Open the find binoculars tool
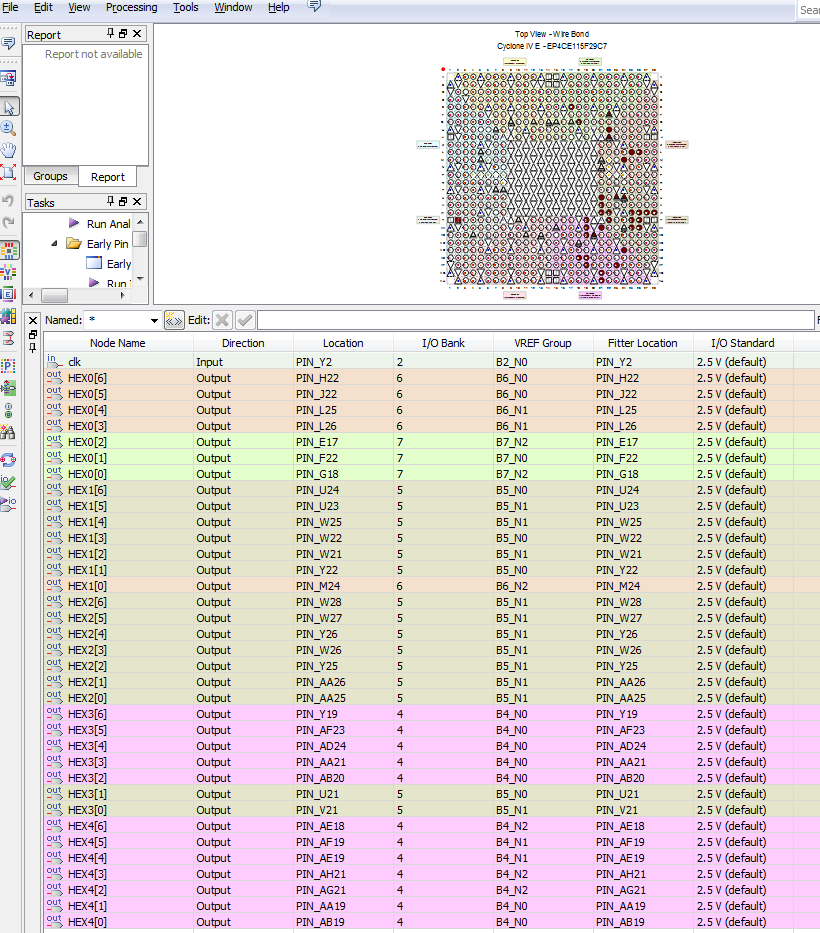Viewport: 820px width, 933px height. 9,432
